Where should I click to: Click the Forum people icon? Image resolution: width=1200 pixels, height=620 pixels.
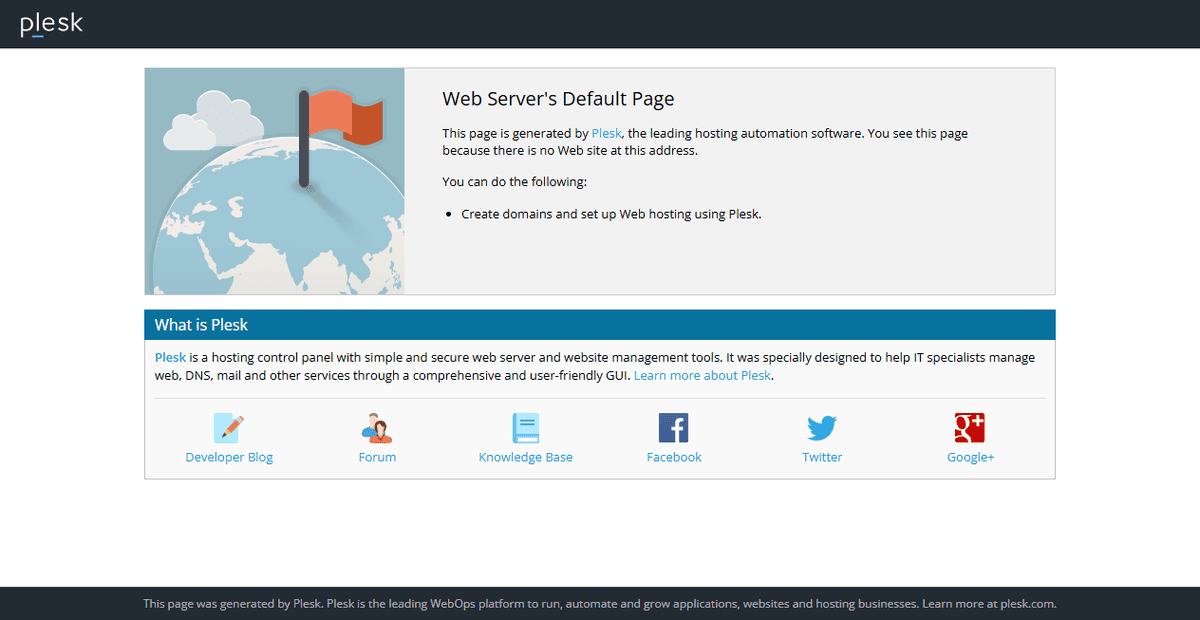pyautogui.click(x=377, y=428)
